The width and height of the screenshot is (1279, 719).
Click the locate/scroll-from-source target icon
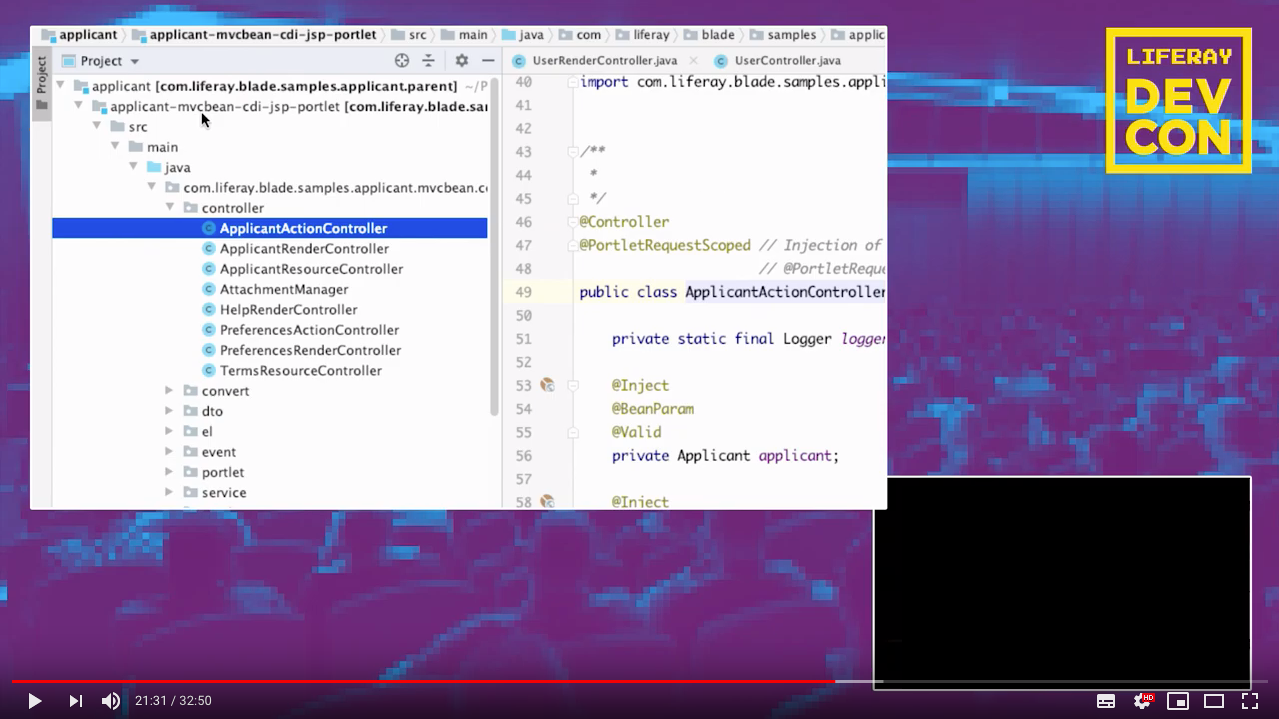[x=402, y=61]
